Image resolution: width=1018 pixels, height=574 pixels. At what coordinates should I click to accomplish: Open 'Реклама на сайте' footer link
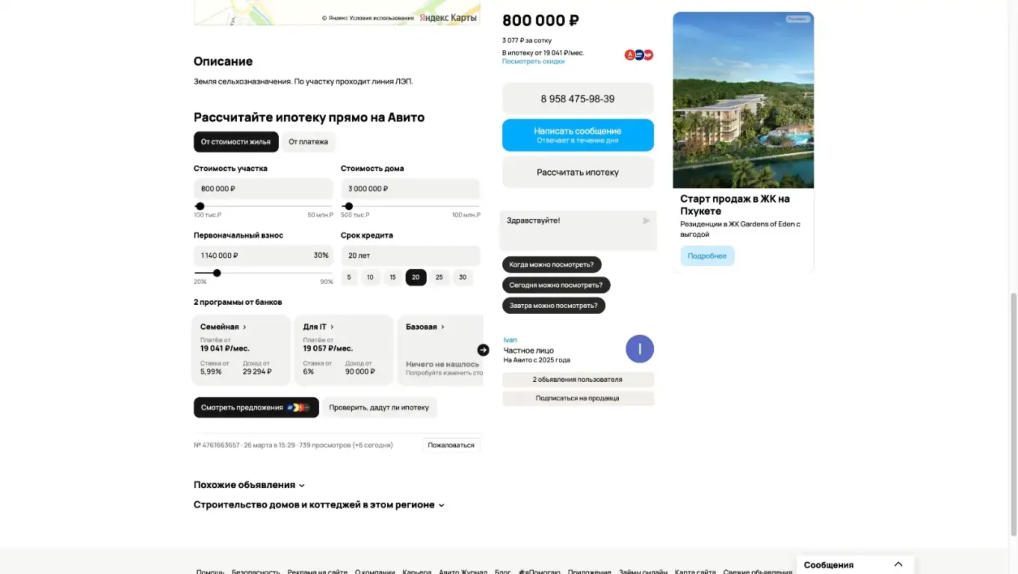click(317, 571)
